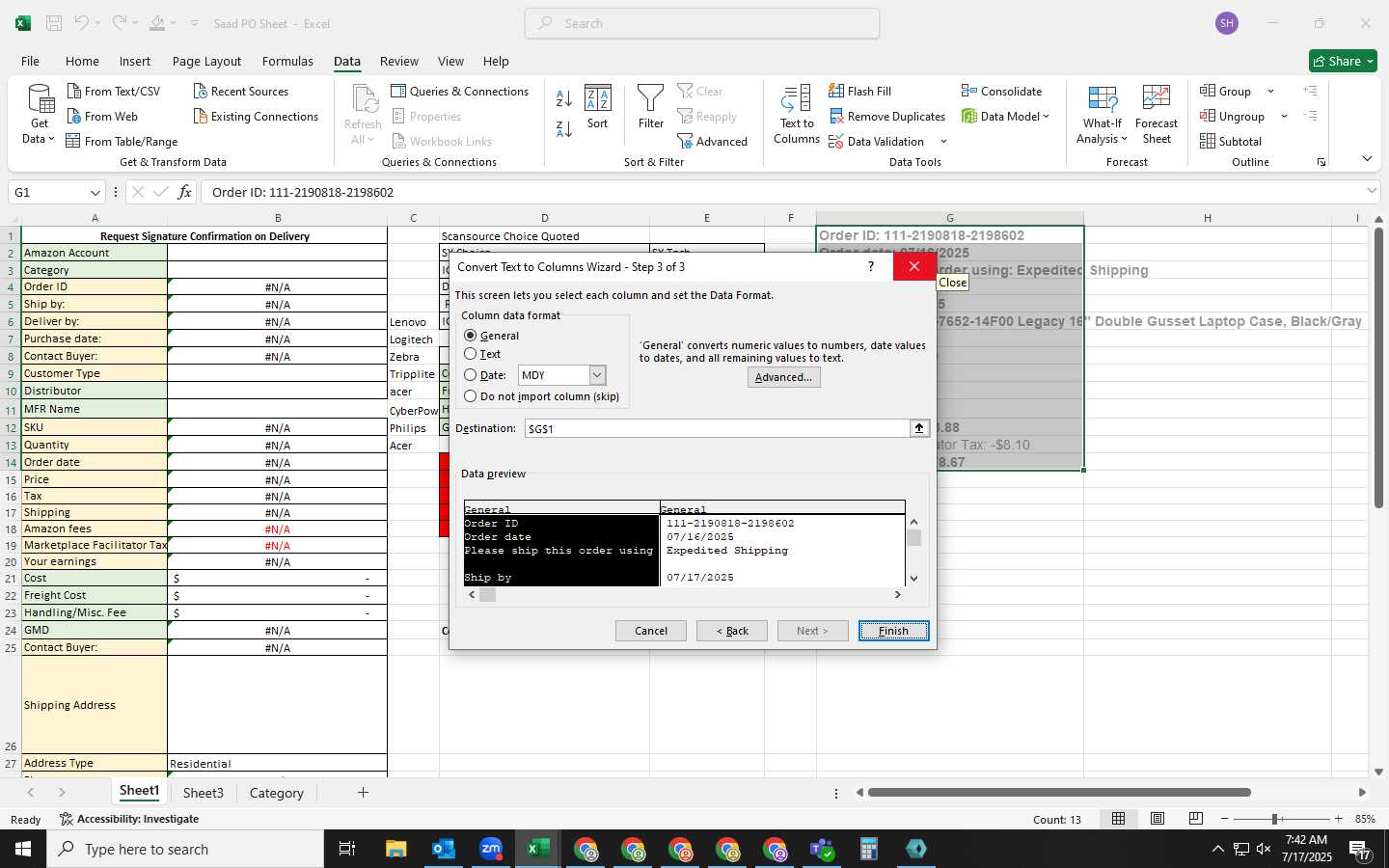The height and width of the screenshot is (868, 1389).
Task: Open Outlook from the taskbar
Action: pos(444,849)
